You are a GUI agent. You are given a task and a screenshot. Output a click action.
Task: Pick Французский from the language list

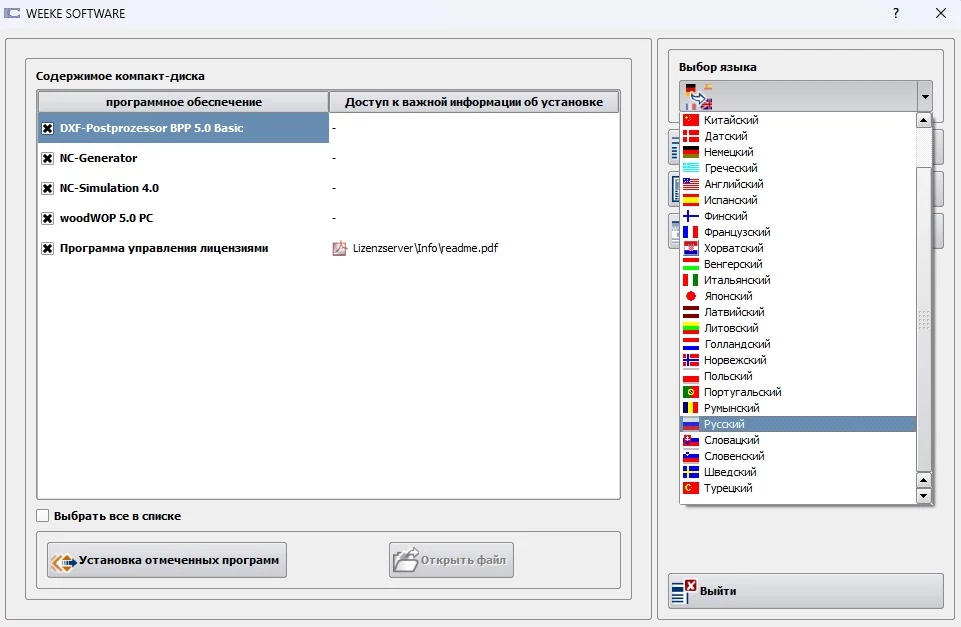click(798, 232)
